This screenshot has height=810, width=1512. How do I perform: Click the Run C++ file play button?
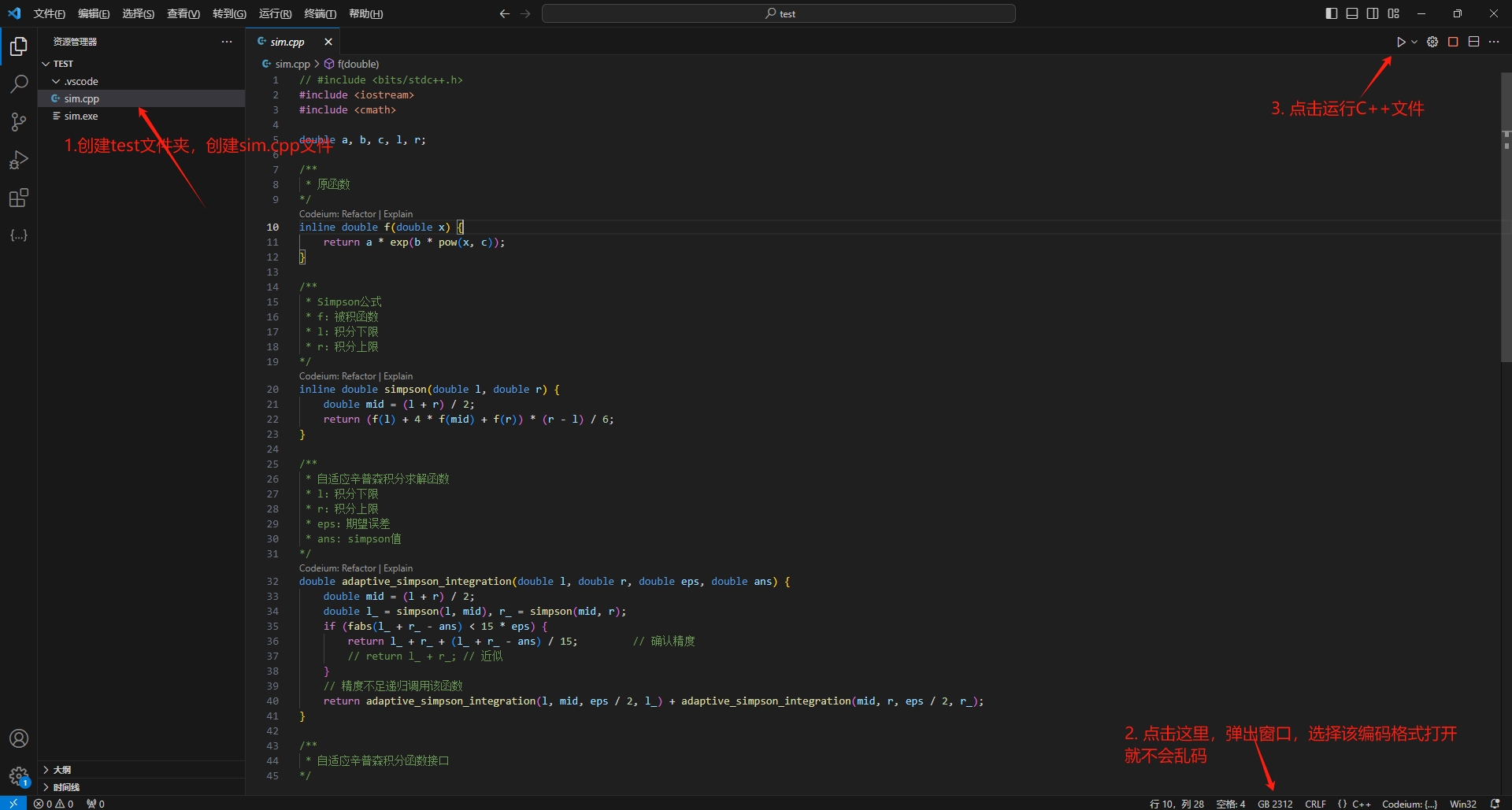(x=1400, y=42)
